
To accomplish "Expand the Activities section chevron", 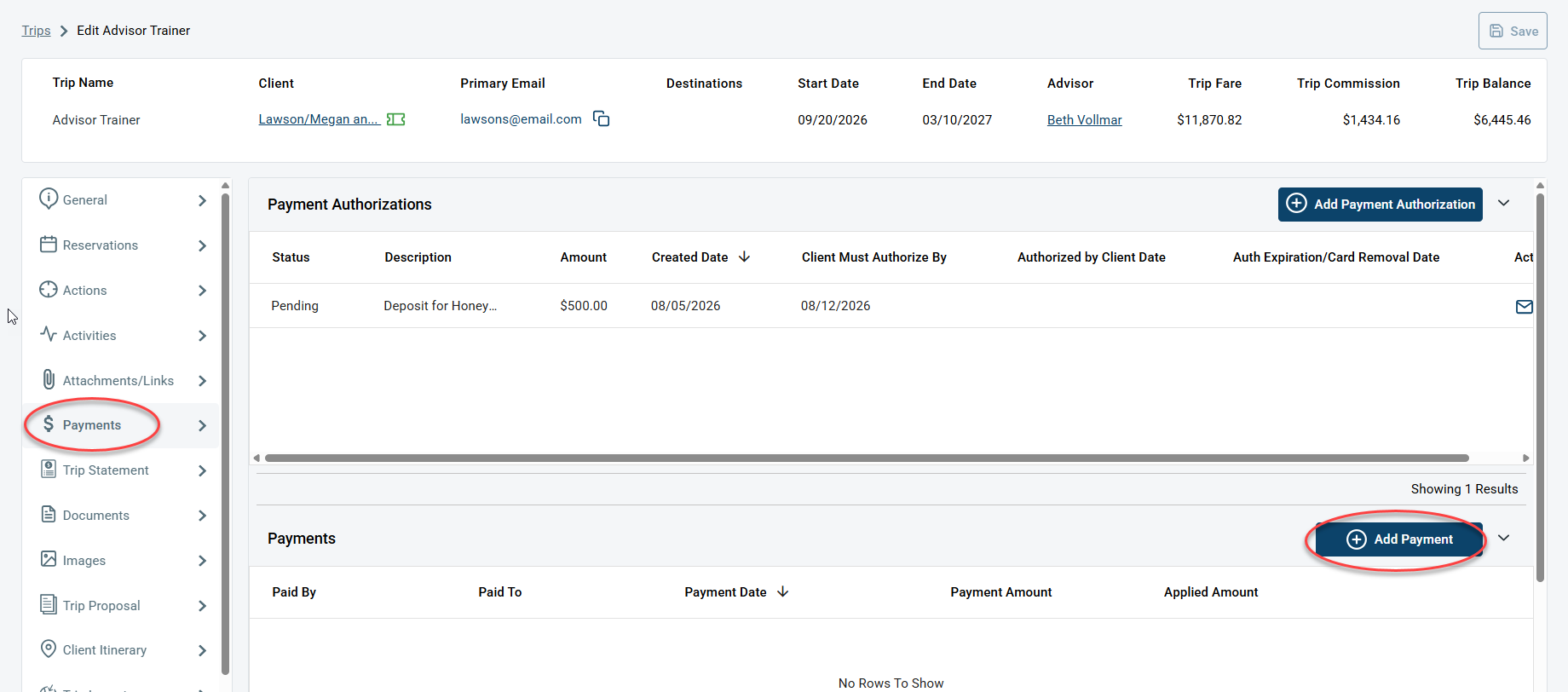I will pos(202,336).
